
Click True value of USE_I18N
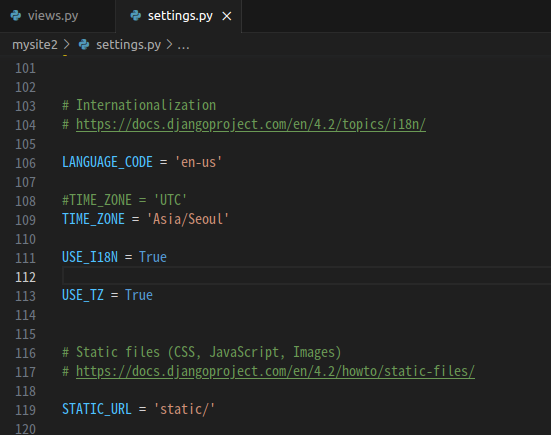tap(153, 257)
